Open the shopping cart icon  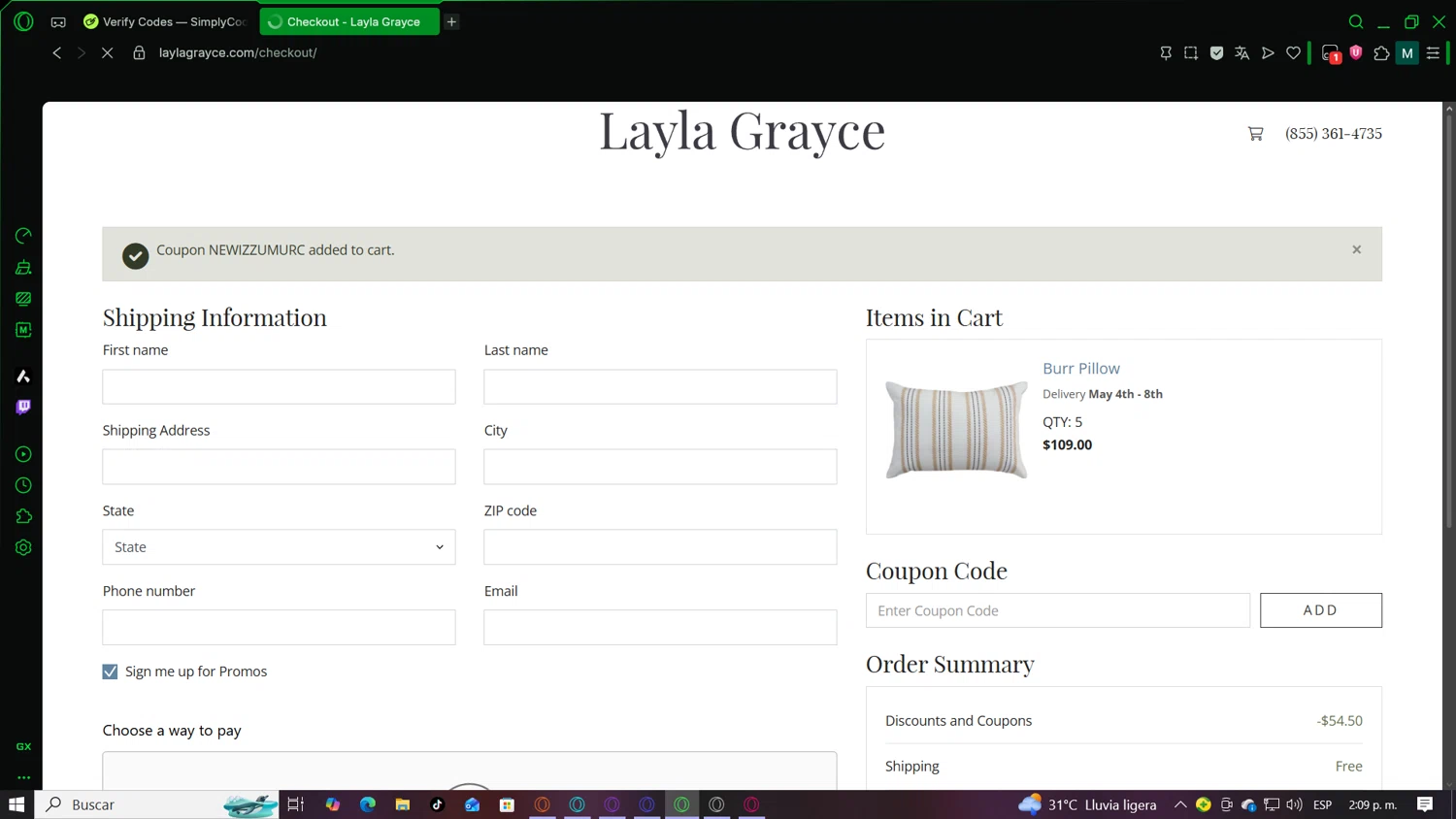click(1255, 134)
